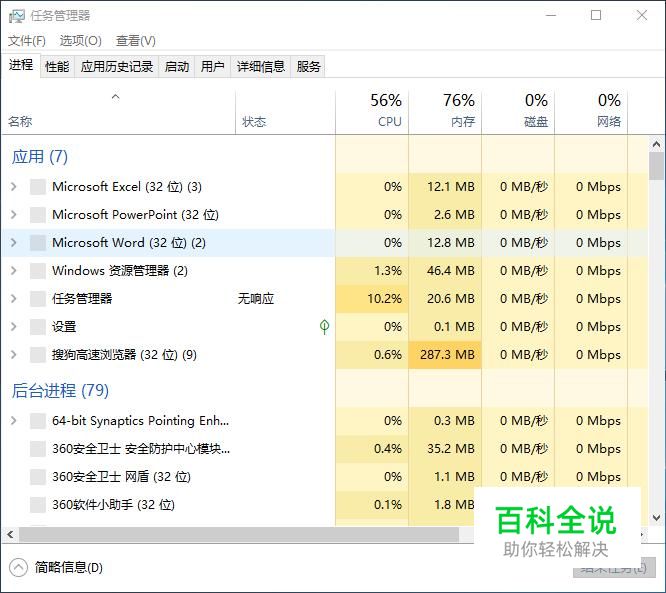Minimize the Task Manager window
Viewport: 666px width, 593px height.
click(x=551, y=15)
